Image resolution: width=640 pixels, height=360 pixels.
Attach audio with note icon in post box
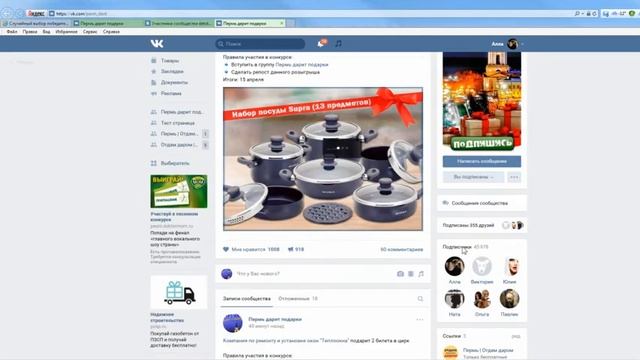421,274
